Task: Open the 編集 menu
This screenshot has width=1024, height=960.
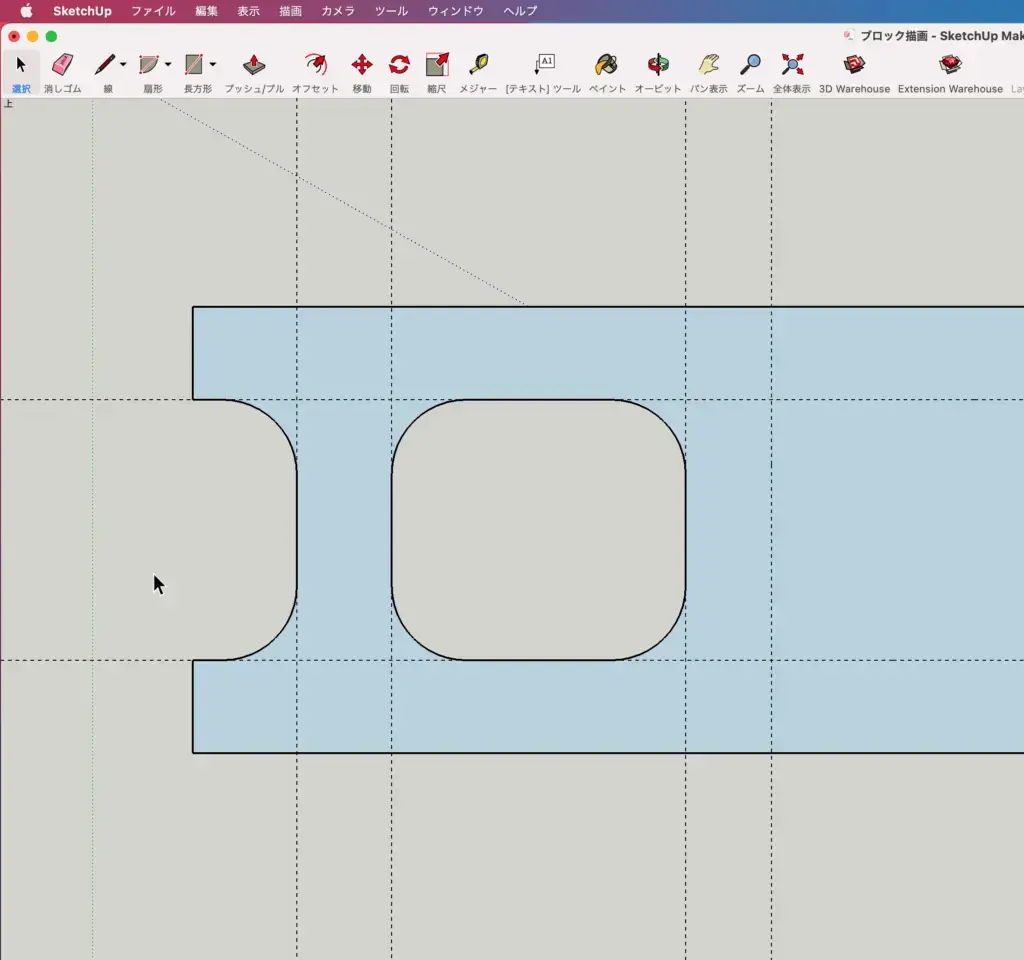Action: click(206, 11)
